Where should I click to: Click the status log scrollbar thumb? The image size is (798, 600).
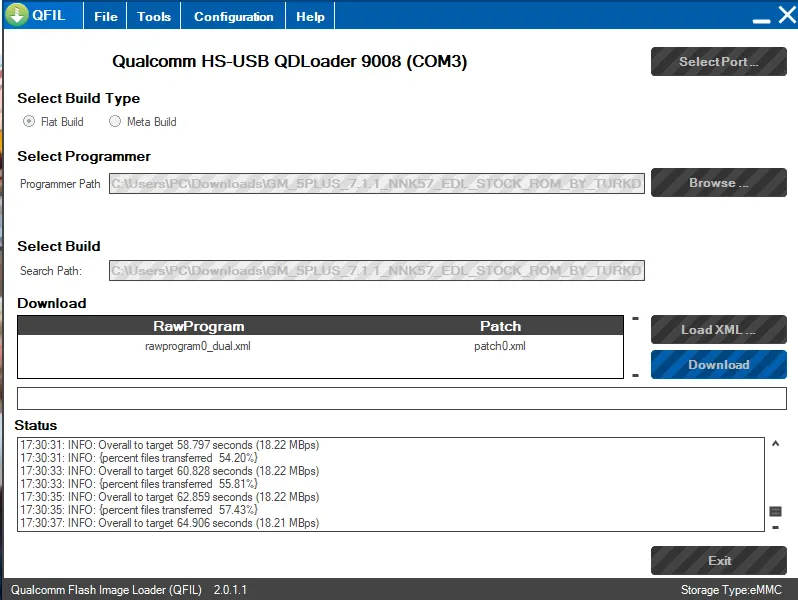[x=775, y=511]
